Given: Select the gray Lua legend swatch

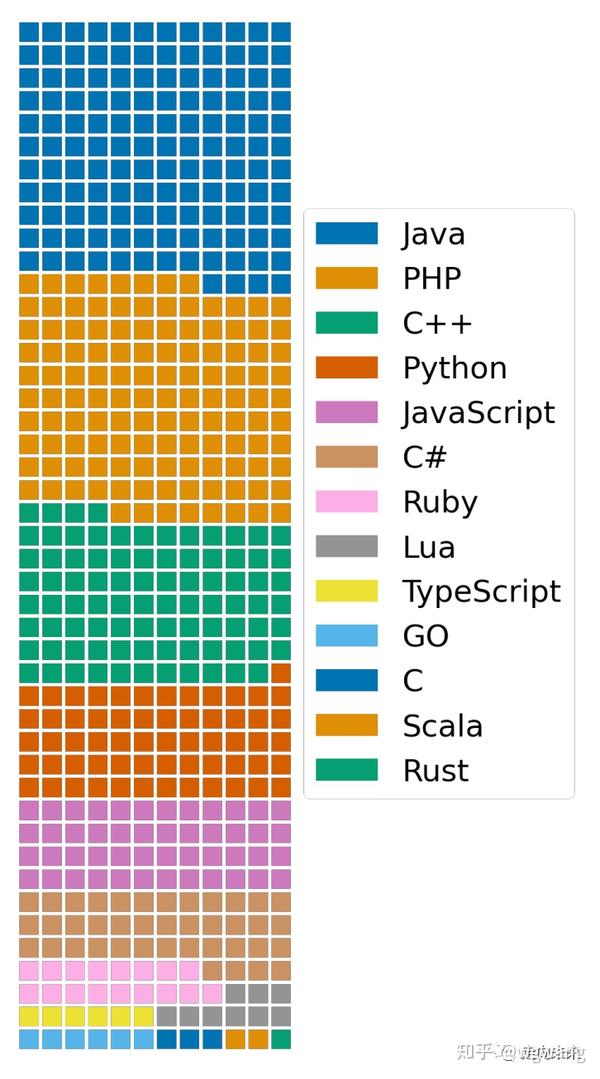Looking at the screenshot, I should click(346, 546).
